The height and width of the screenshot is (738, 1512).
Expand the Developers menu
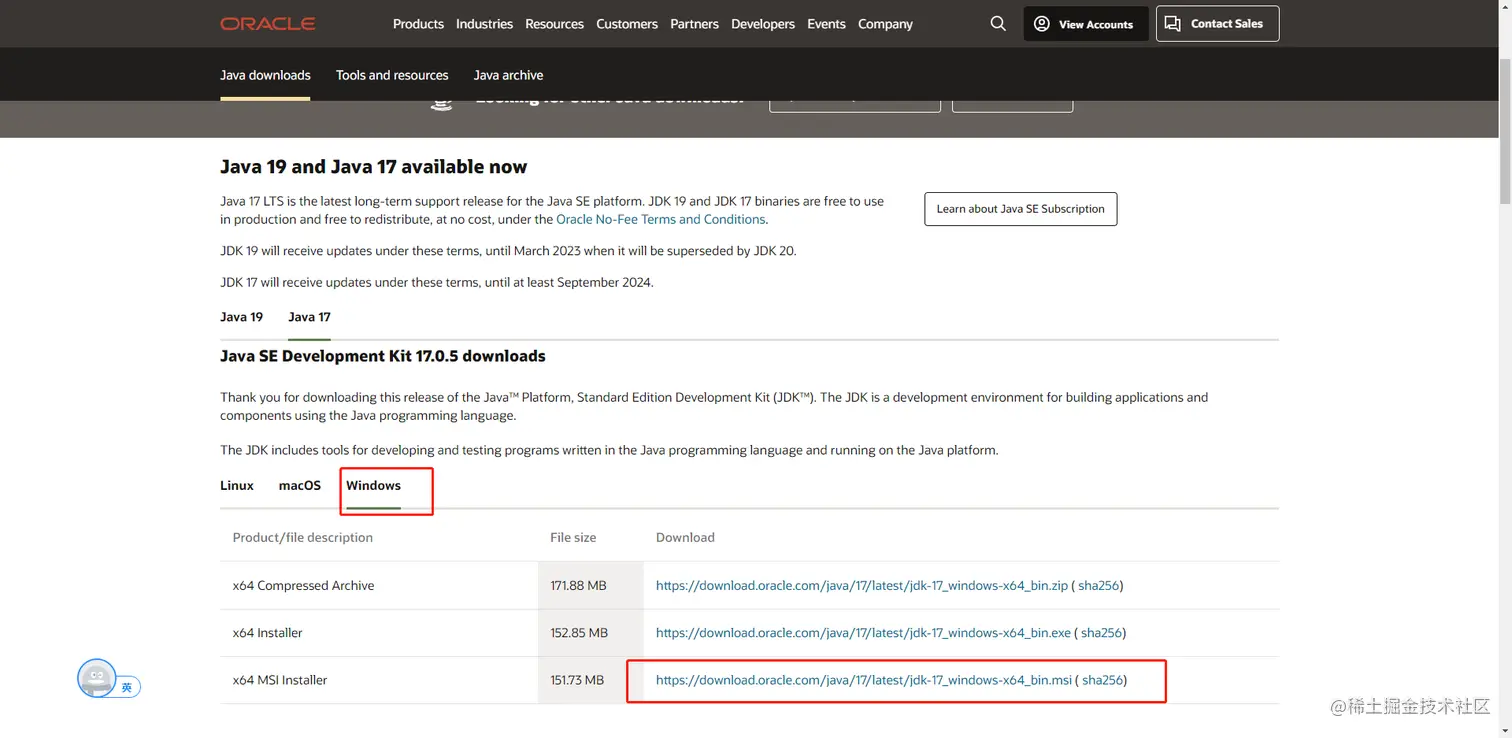(763, 24)
